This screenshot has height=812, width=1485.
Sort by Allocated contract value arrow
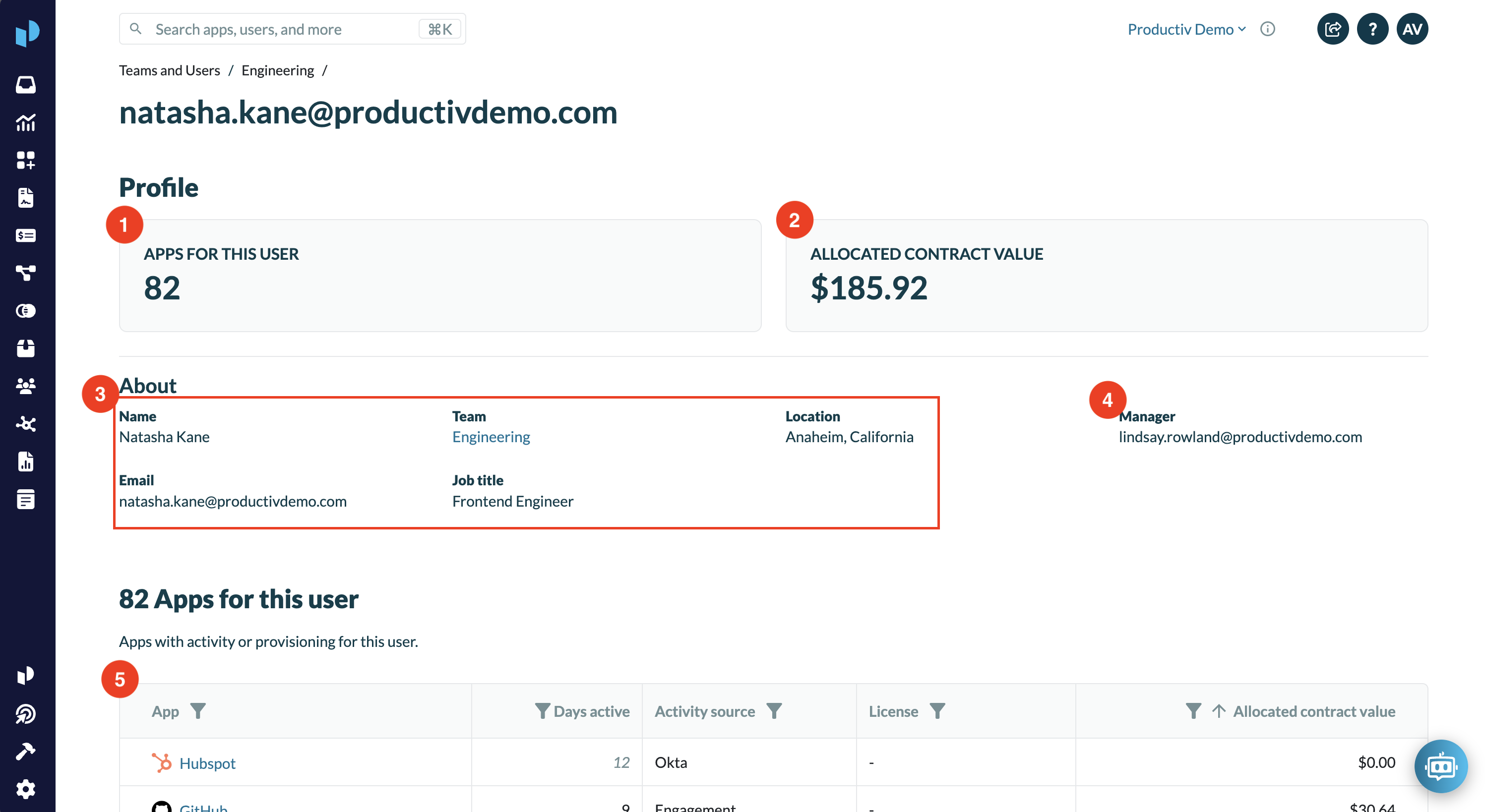point(1218,711)
